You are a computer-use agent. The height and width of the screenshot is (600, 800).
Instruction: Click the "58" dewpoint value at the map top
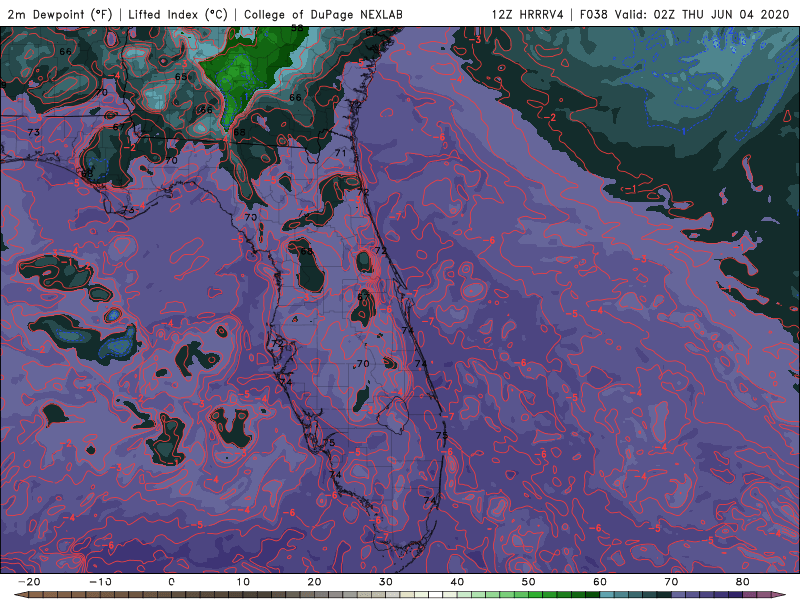(x=297, y=28)
